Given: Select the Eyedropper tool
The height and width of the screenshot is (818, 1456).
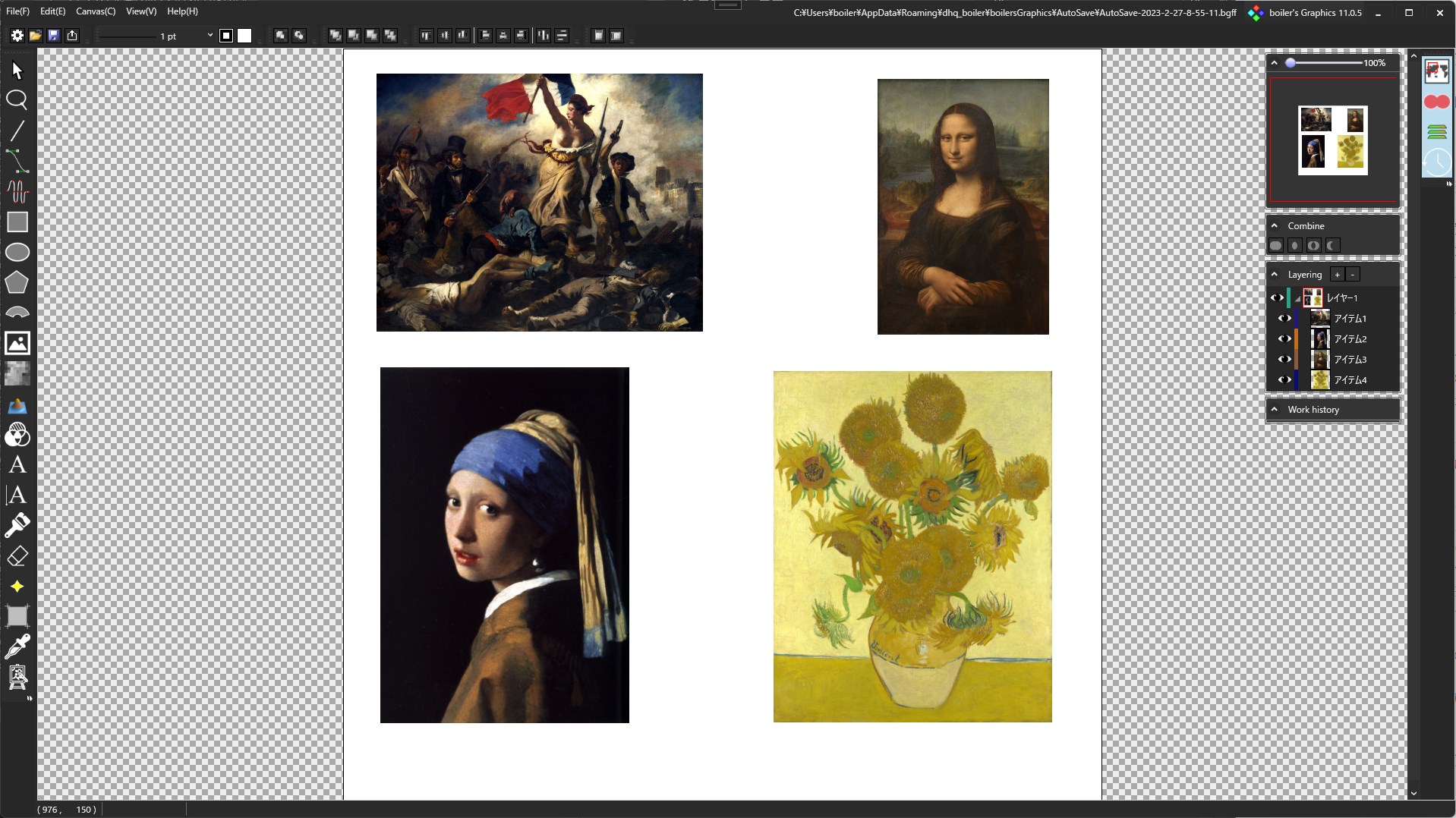Looking at the screenshot, I should click(x=17, y=646).
